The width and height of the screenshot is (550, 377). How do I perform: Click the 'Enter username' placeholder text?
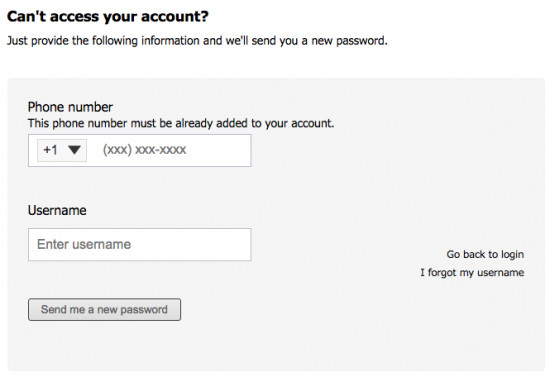tap(84, 244)
